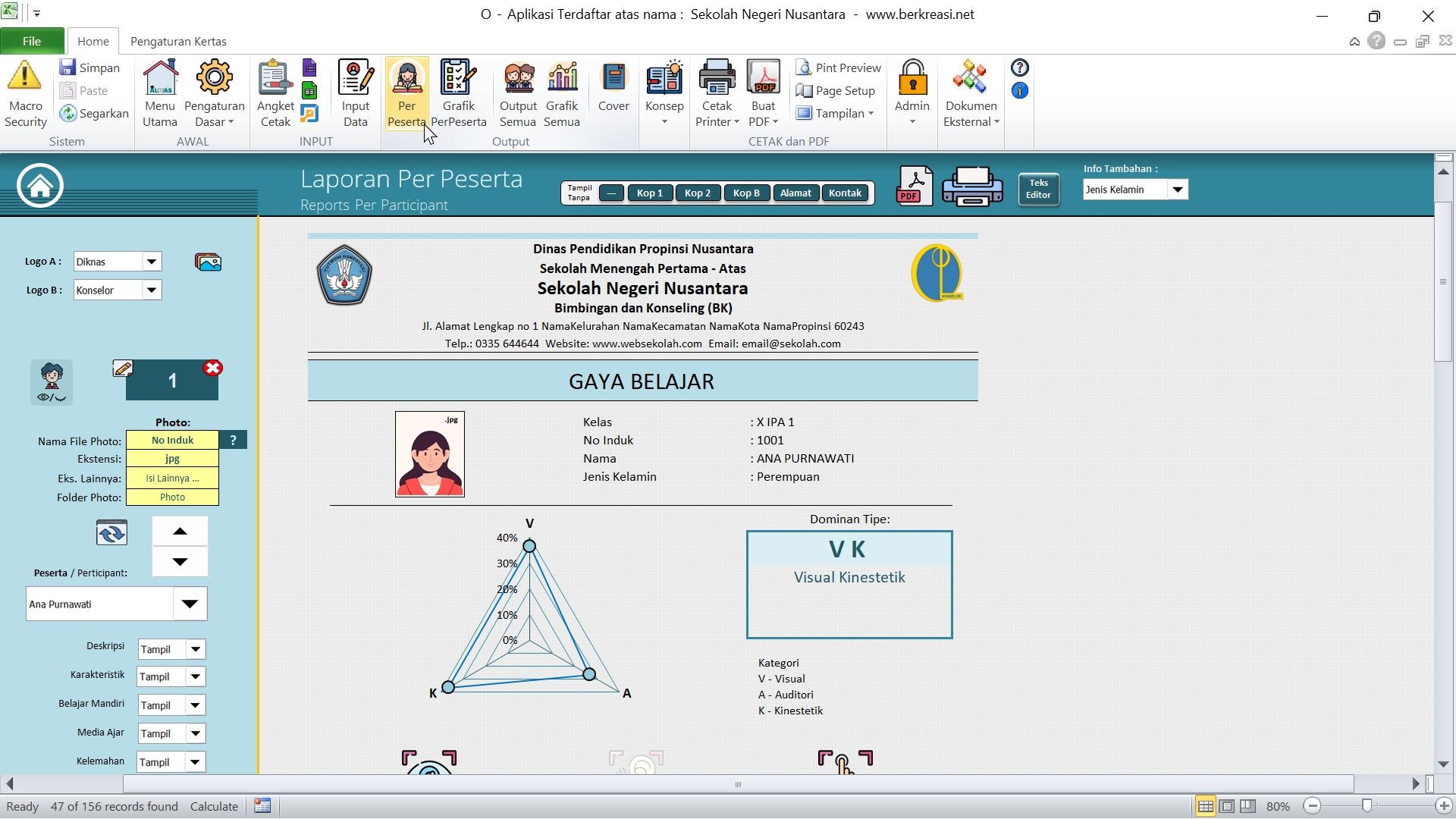Open the File tab
The image size is (1456, 819).
point(32,41)
